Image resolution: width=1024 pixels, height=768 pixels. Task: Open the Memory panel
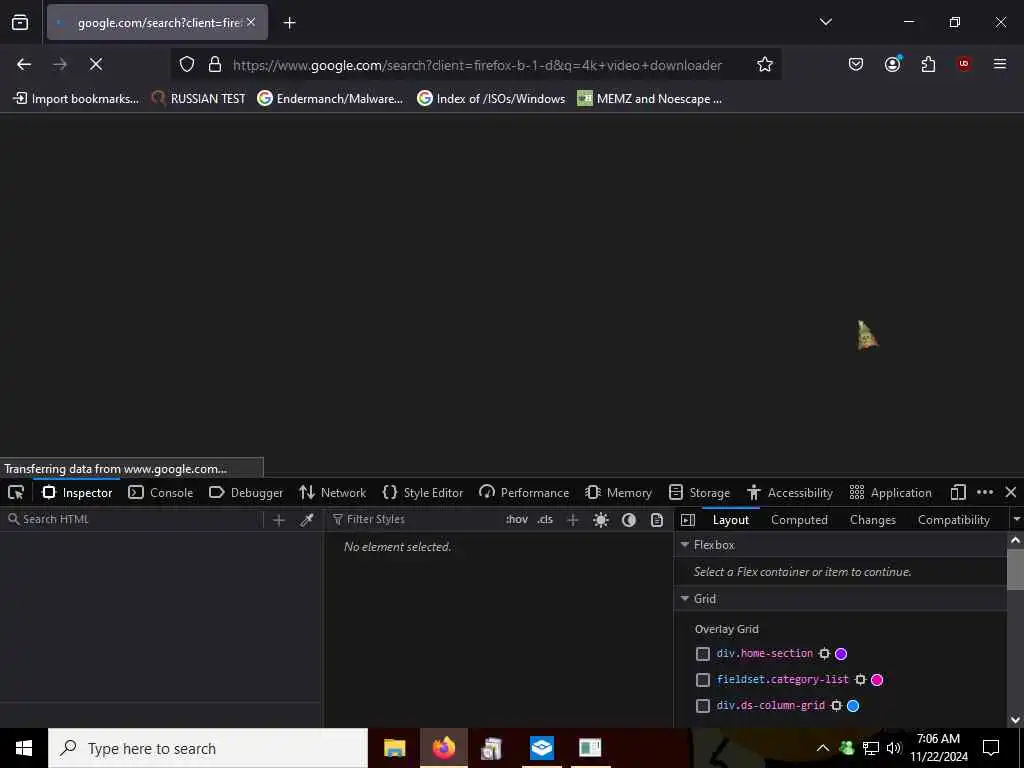click(619, 492)
